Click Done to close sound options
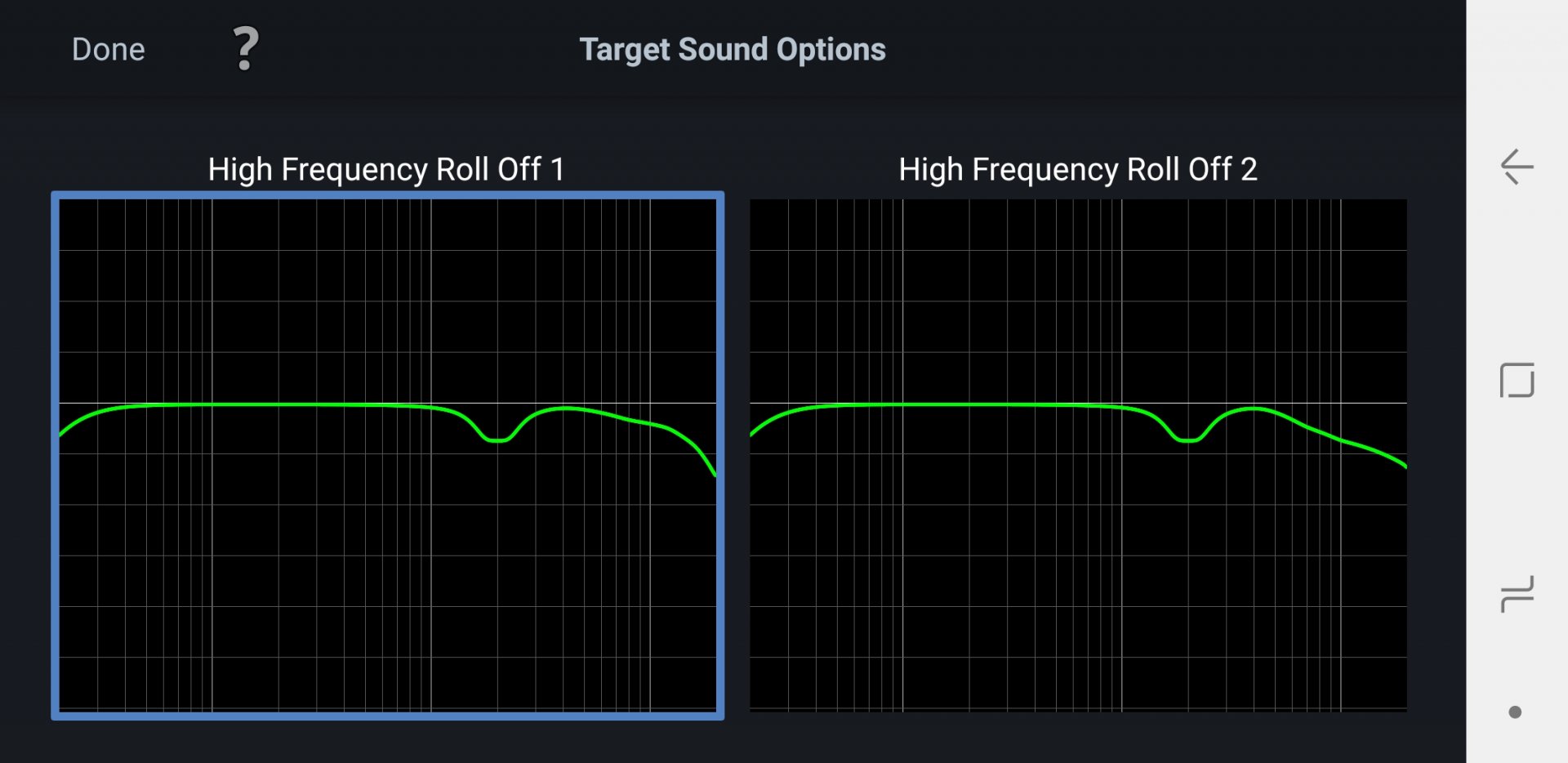 (108, 50)
